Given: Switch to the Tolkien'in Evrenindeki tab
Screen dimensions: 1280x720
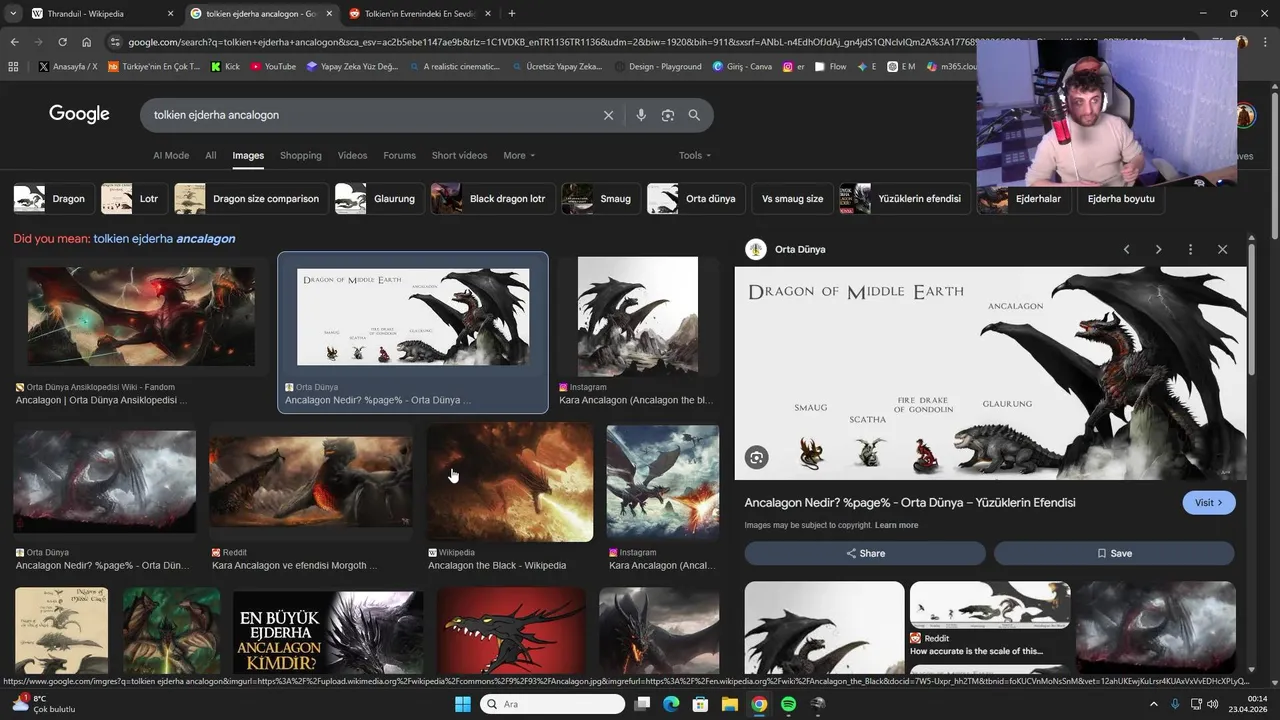Looking at the screenshot, I should tap(421, 13).
